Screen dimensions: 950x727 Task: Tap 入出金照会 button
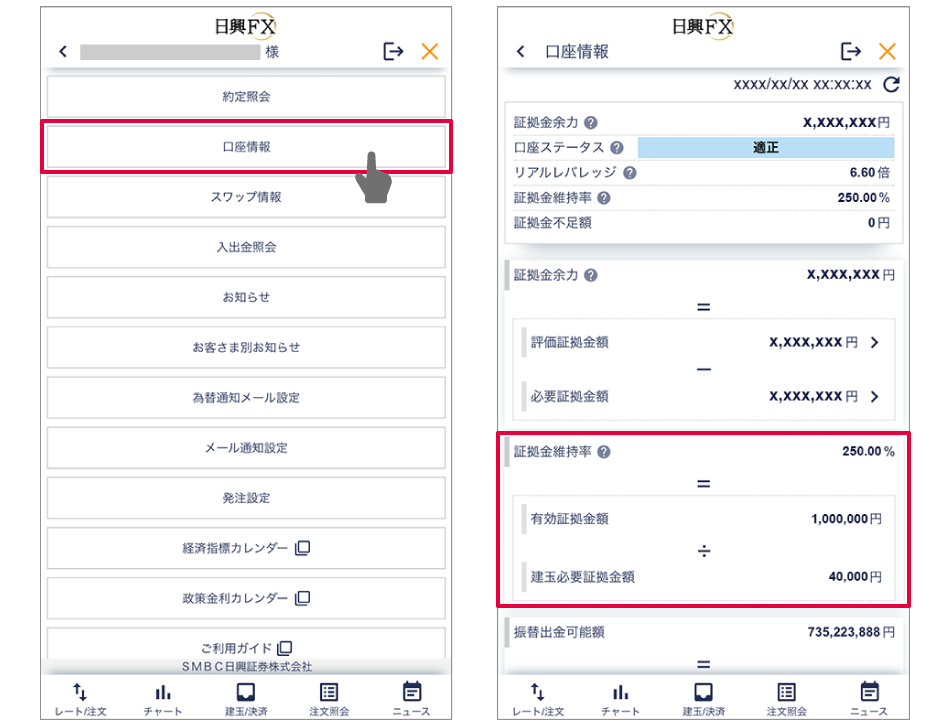pyautogui.click(x=246, y=247)
